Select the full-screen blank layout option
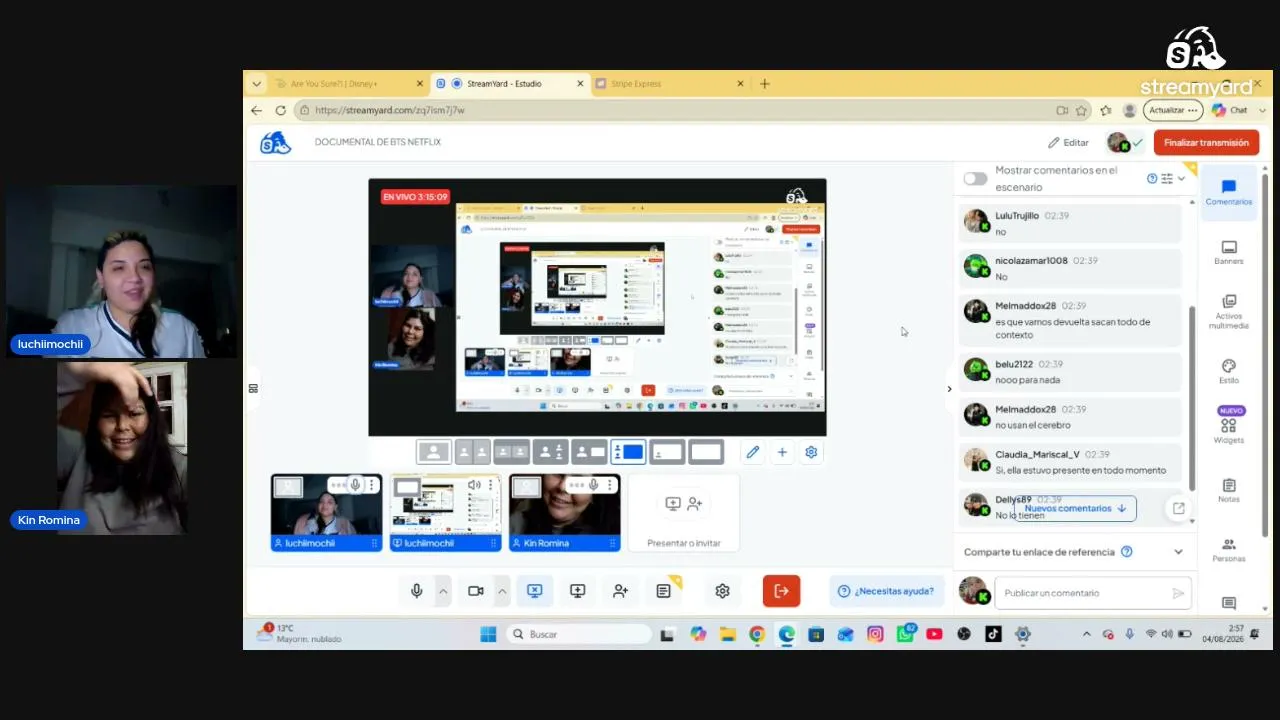This screenshot has height=720, width=1280. pos(706,452)
